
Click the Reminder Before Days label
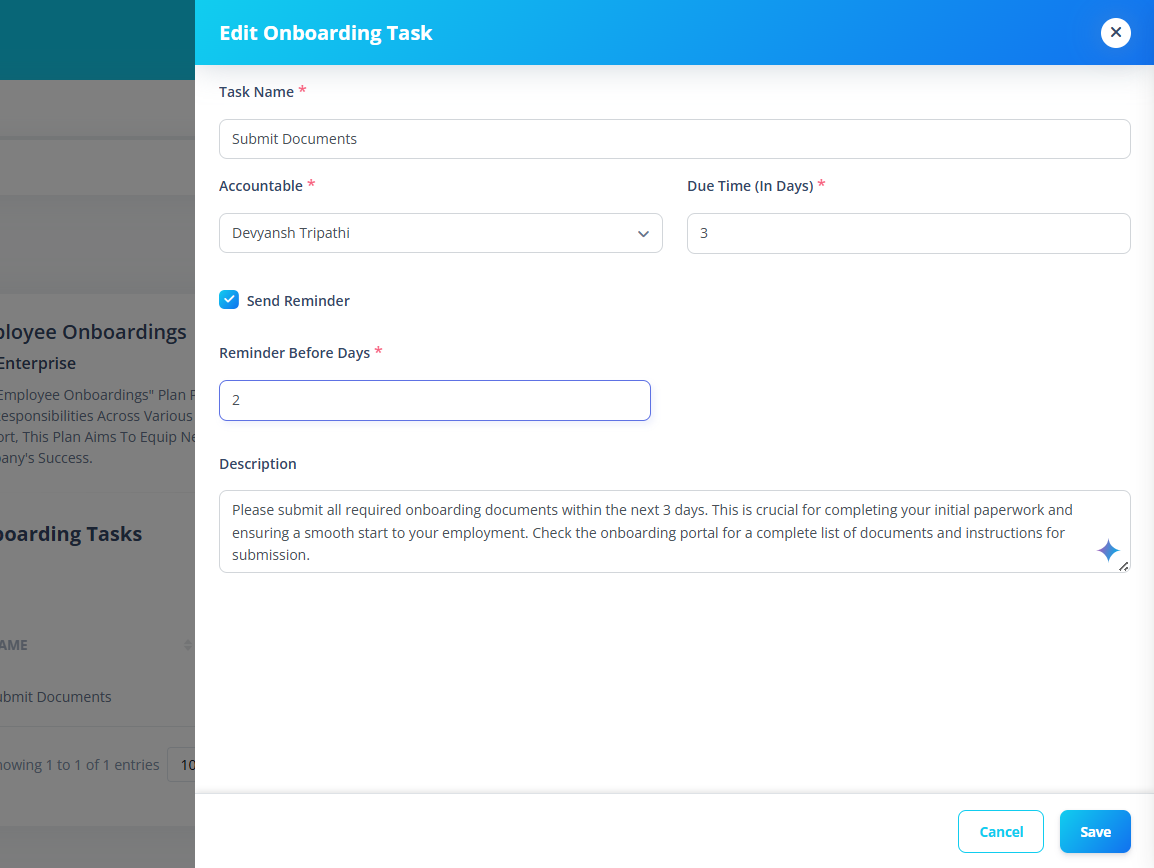(294, 353)
